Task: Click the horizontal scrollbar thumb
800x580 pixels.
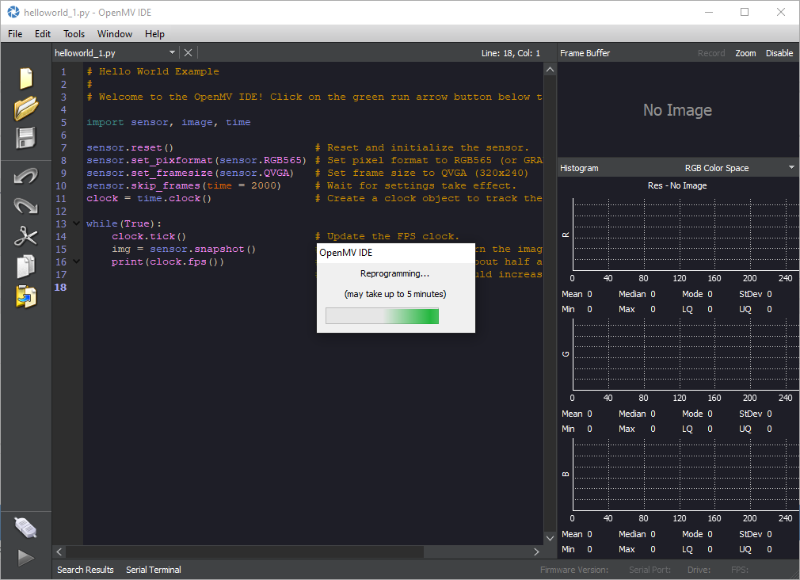Action: [x=245, y=551]
